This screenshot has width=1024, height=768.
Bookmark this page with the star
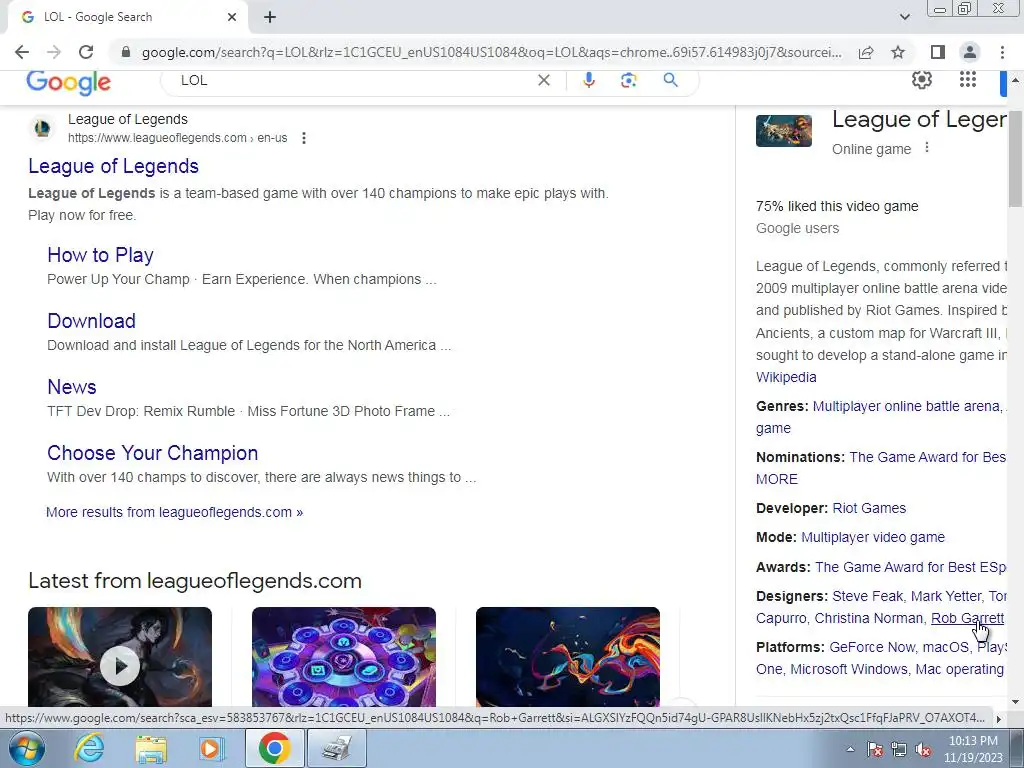click(898, 52)
